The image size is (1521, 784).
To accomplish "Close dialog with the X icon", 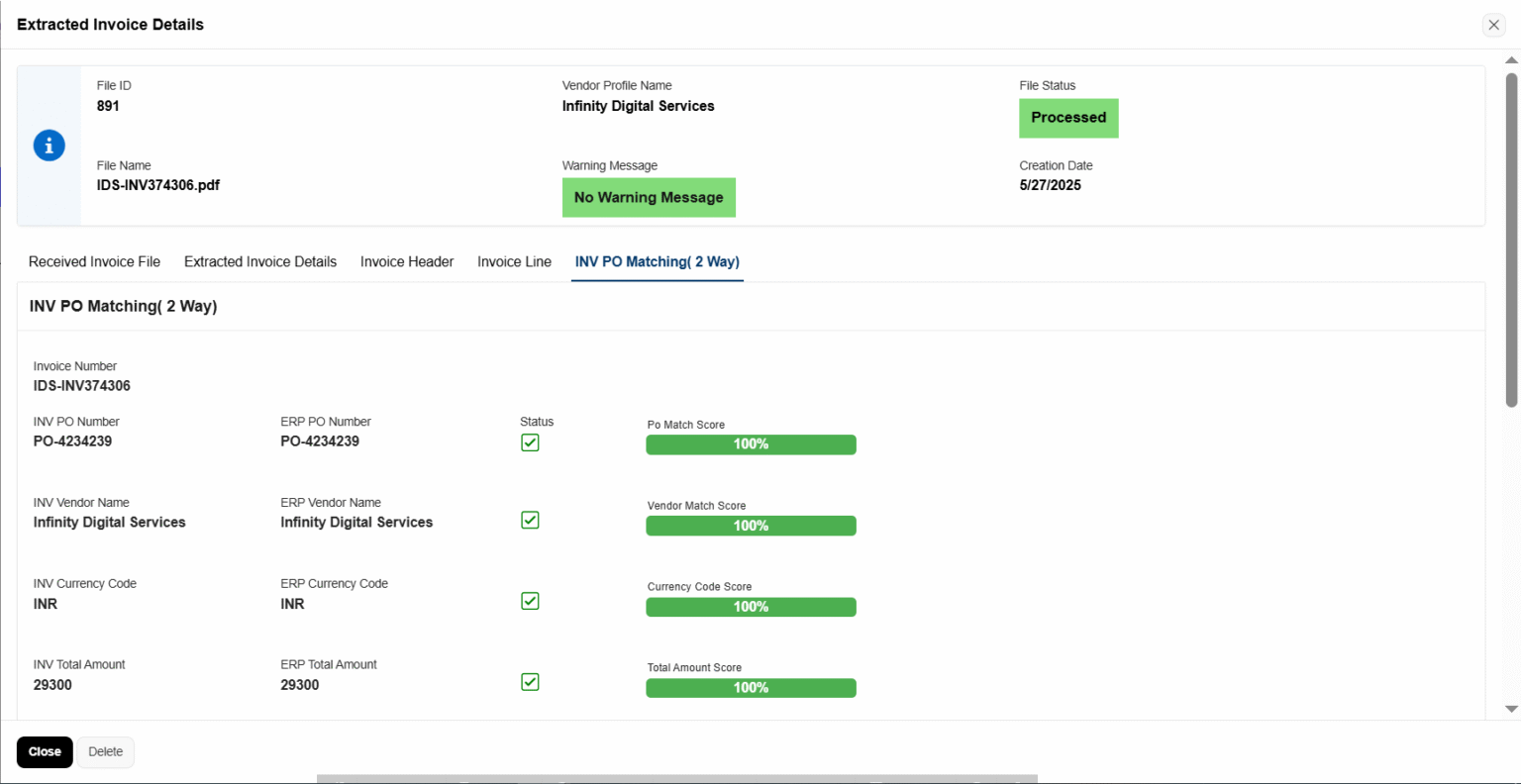I will tap(1493, 25).
